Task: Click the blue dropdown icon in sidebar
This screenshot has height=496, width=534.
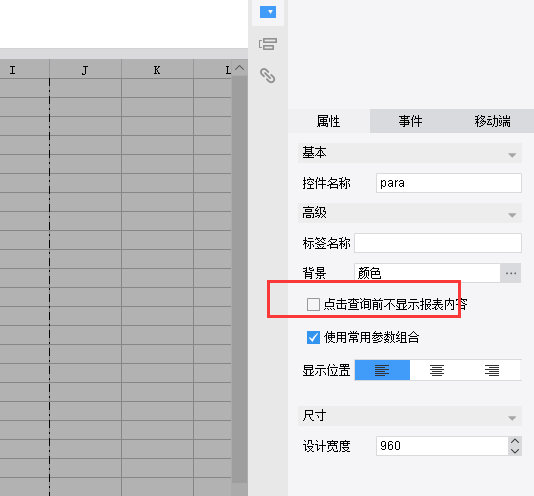Action: coord(268,12)
